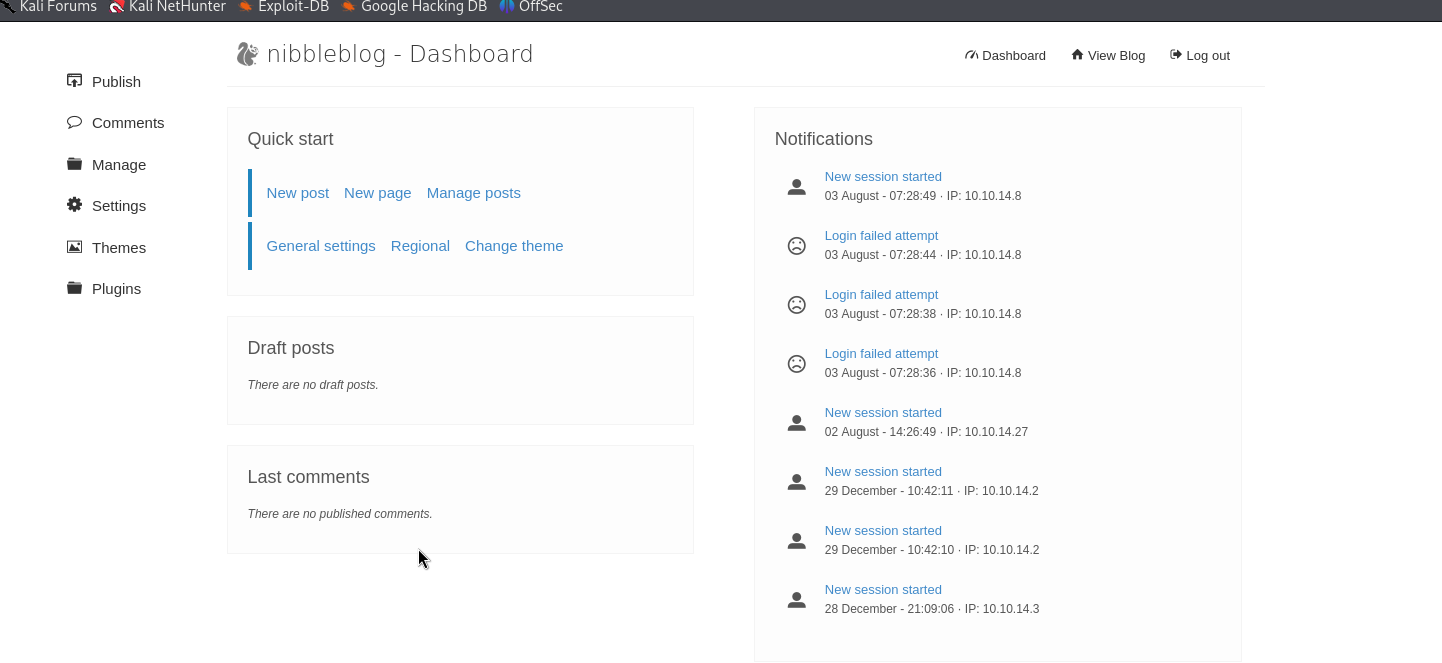Screen dimensions: 1442x663
Task: Open Regional settings link
Action: pyautogui.click(x=420, y=246)
